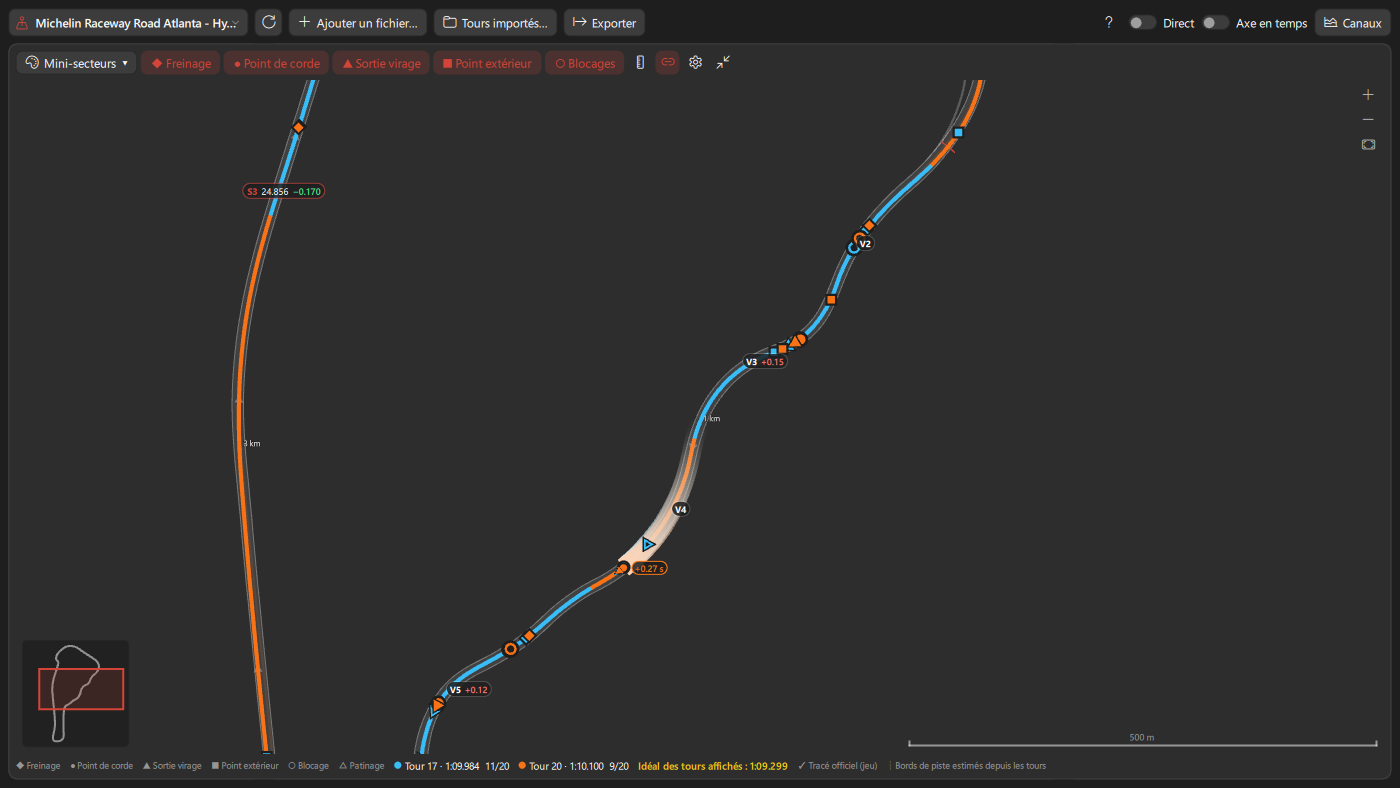Open Tours importés
1400x788 pixels.
495,22
